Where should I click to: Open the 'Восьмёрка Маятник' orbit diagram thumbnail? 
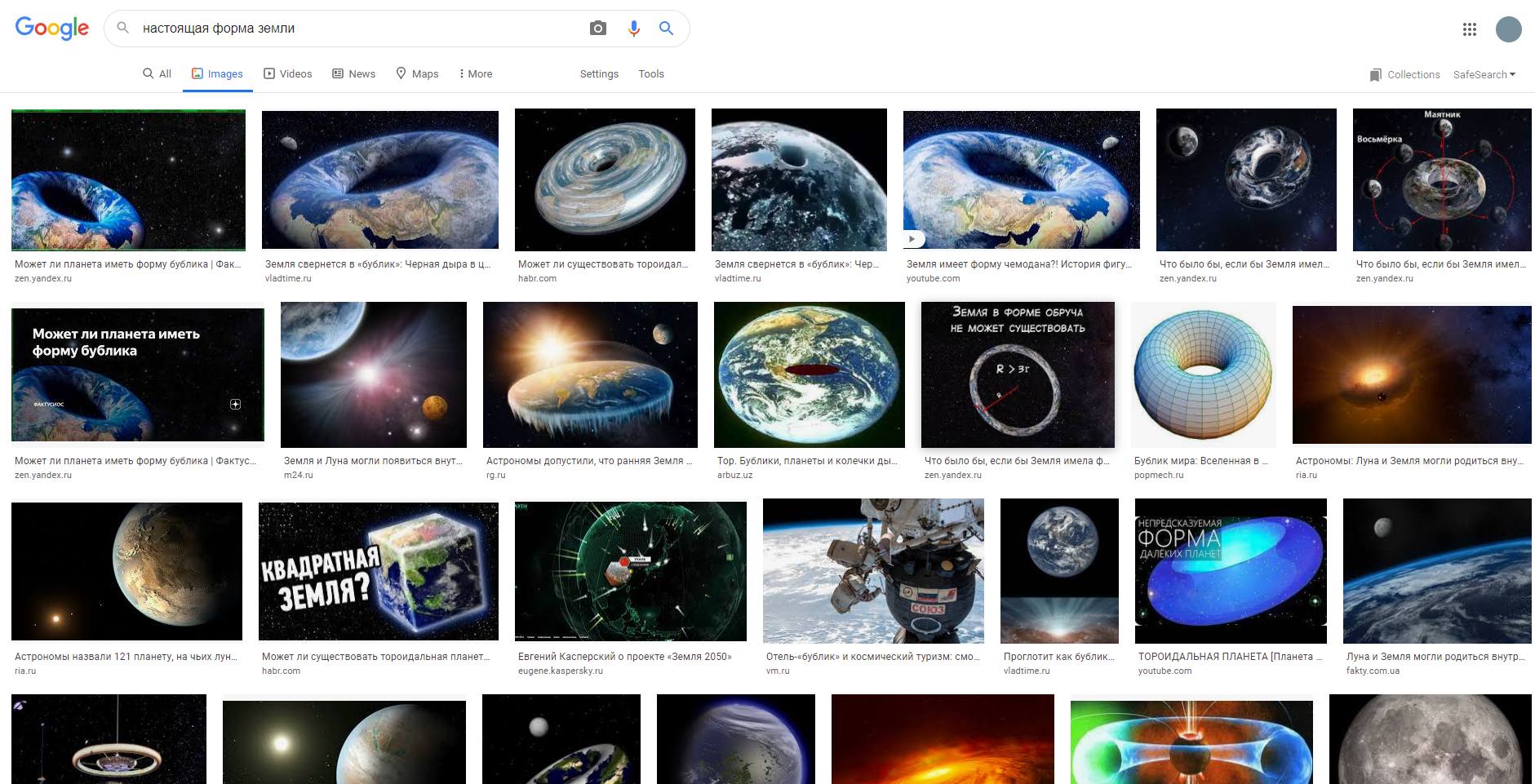pos(1442,179)
